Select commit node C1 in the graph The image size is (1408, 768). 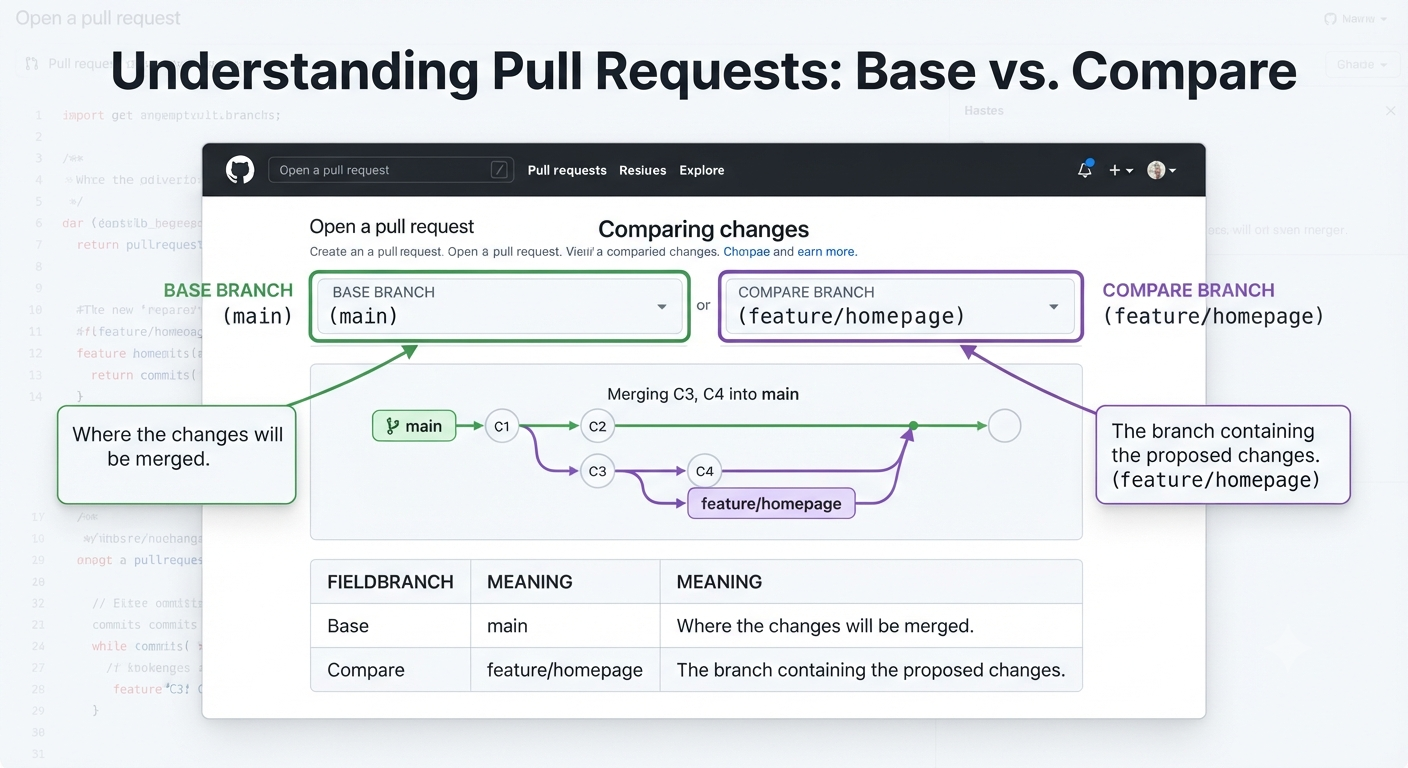tap(501, 427)
